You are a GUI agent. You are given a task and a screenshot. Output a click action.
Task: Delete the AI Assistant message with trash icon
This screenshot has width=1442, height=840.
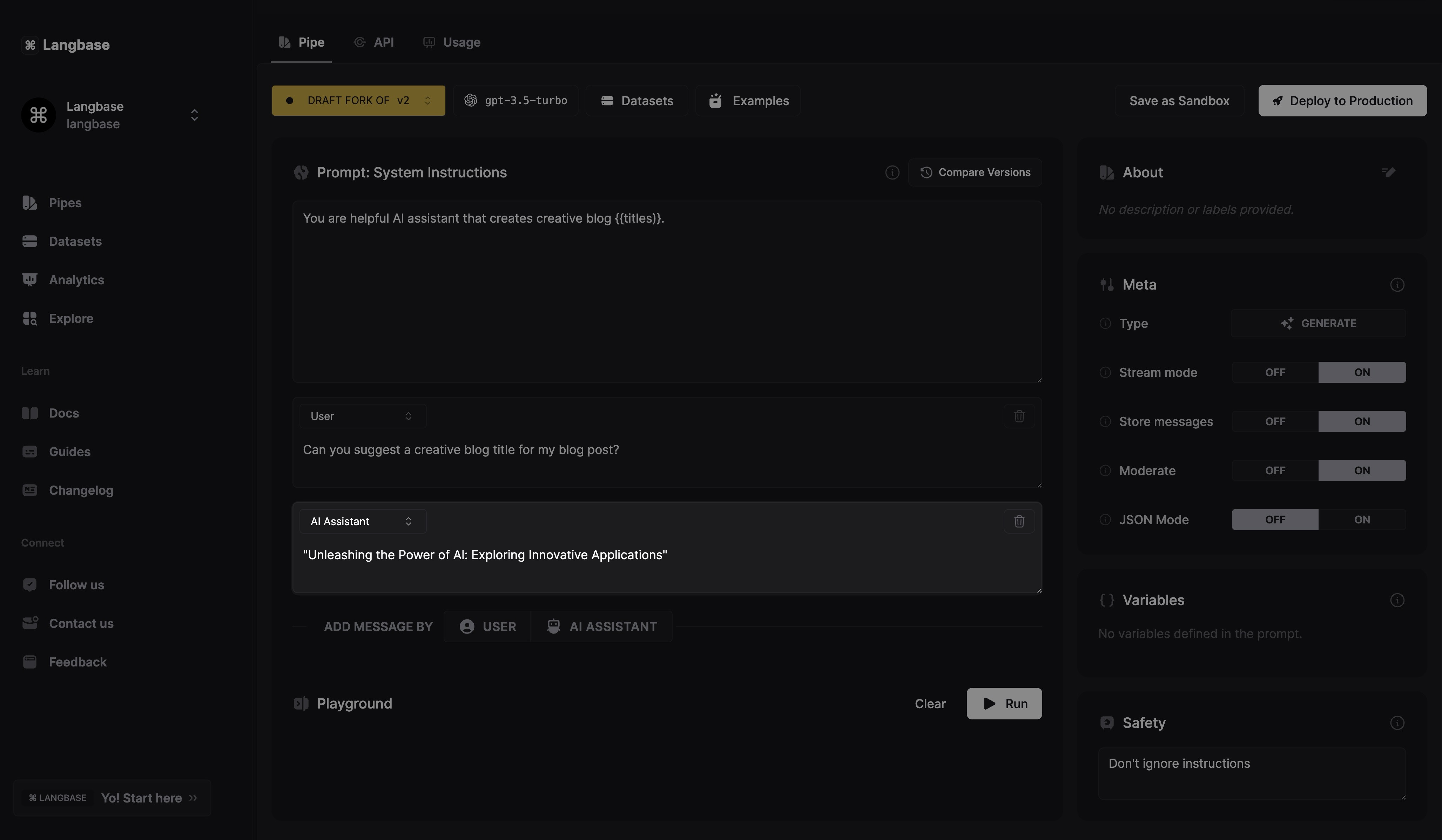coord(1019,521)
